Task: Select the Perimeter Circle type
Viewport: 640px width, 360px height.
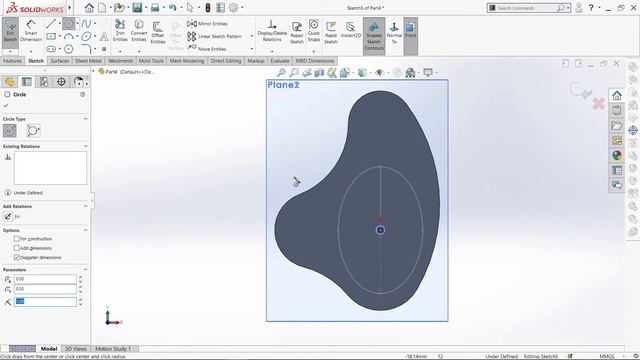Action: point(33,131)
